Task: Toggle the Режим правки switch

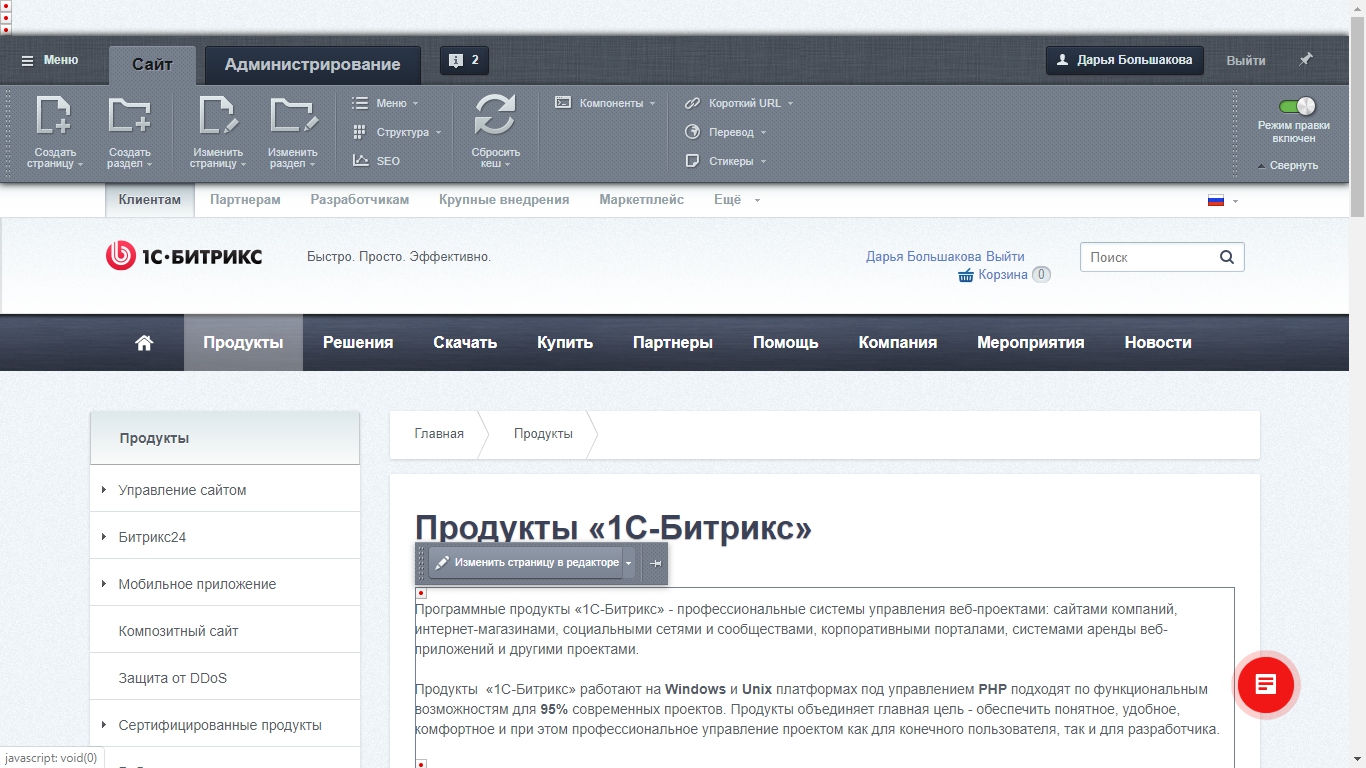Action: [1297, 106]
